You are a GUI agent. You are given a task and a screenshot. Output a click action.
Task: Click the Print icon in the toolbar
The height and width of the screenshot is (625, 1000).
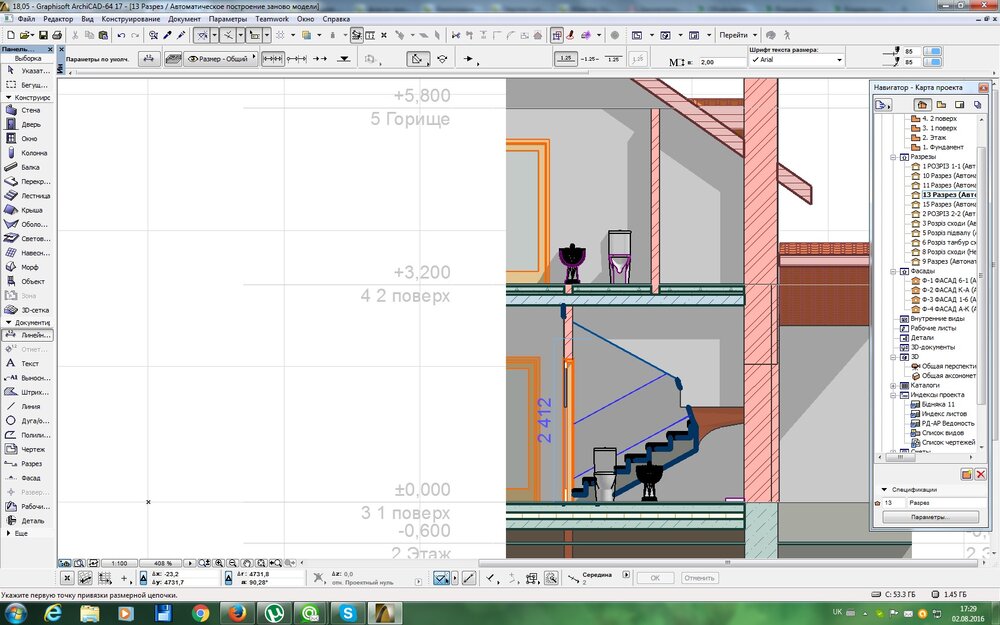(x=59, y=35)
